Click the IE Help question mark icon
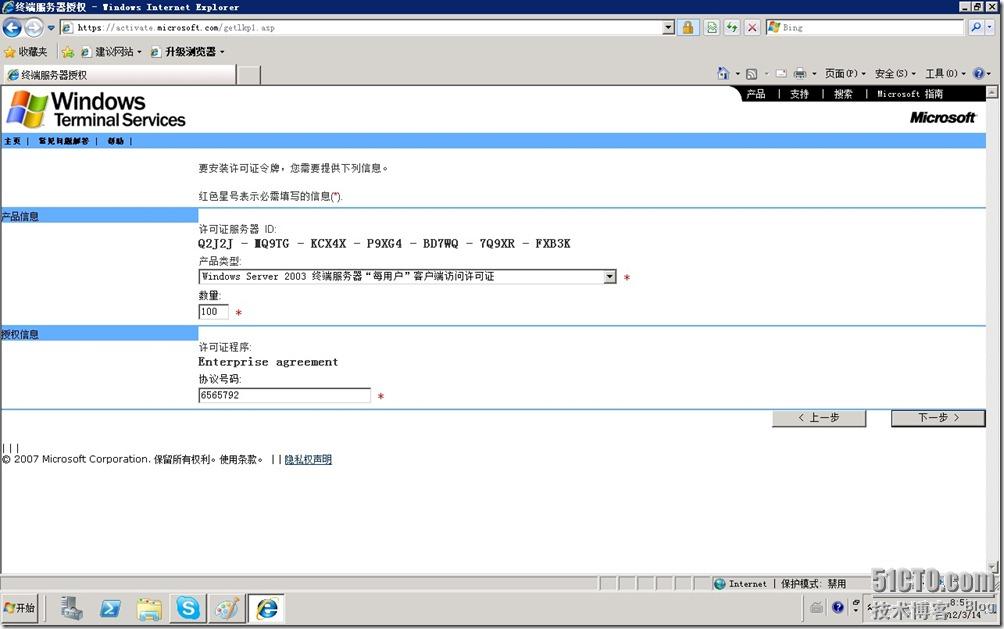1004x629 pixels. pyautogui.click(x=978, y=74)
